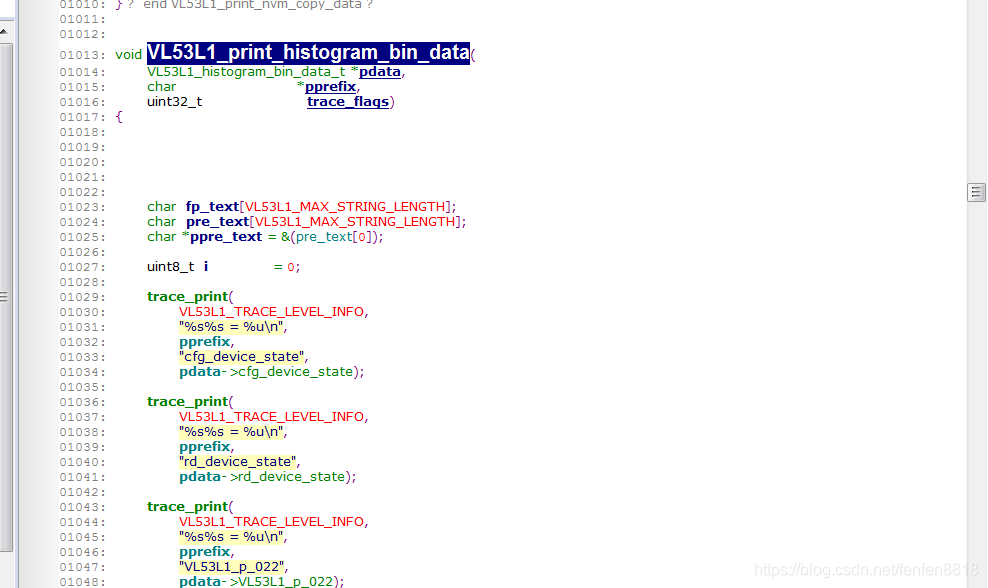Click the VL53L1_histogram_bin_data_t type name
Viewport: 988px width, 588px height.
(x=246, y=72)
